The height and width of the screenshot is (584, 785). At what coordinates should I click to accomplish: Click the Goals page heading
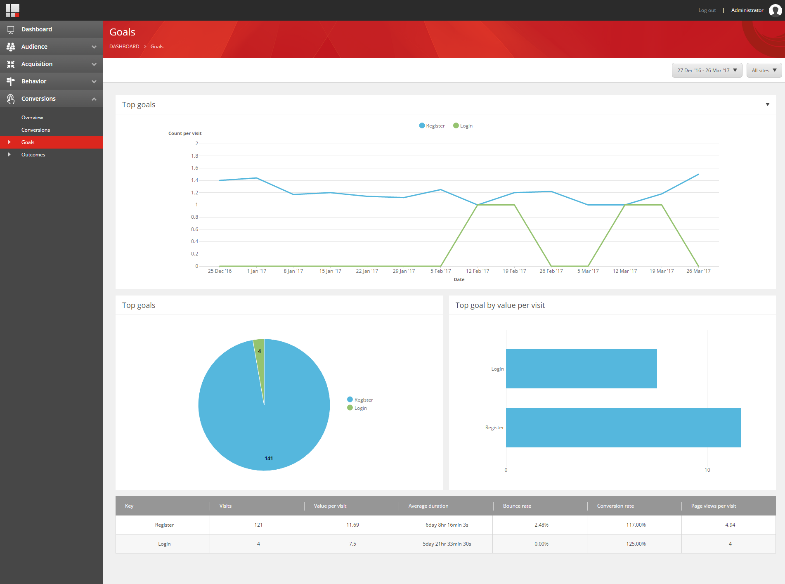[x=122, y=32]
